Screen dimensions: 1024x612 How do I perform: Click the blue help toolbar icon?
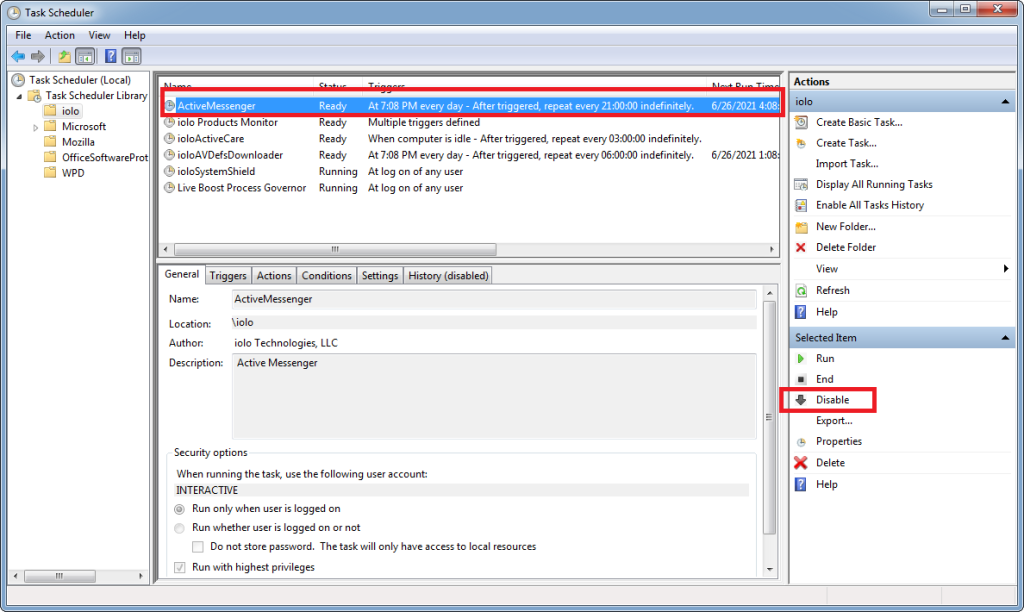(110, 57)
